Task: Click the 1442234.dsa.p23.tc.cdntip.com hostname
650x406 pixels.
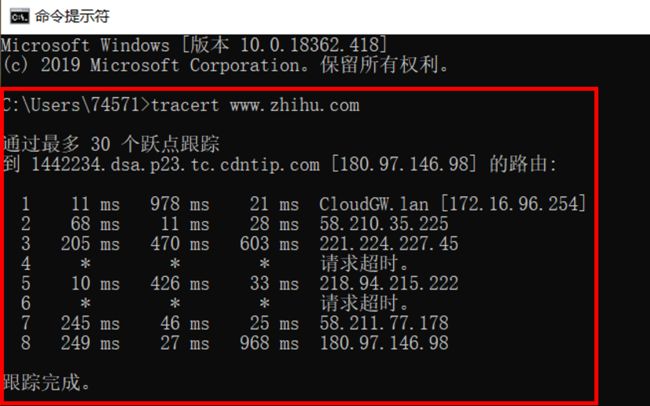Action: pyautogui.click(x=175, y=165)
